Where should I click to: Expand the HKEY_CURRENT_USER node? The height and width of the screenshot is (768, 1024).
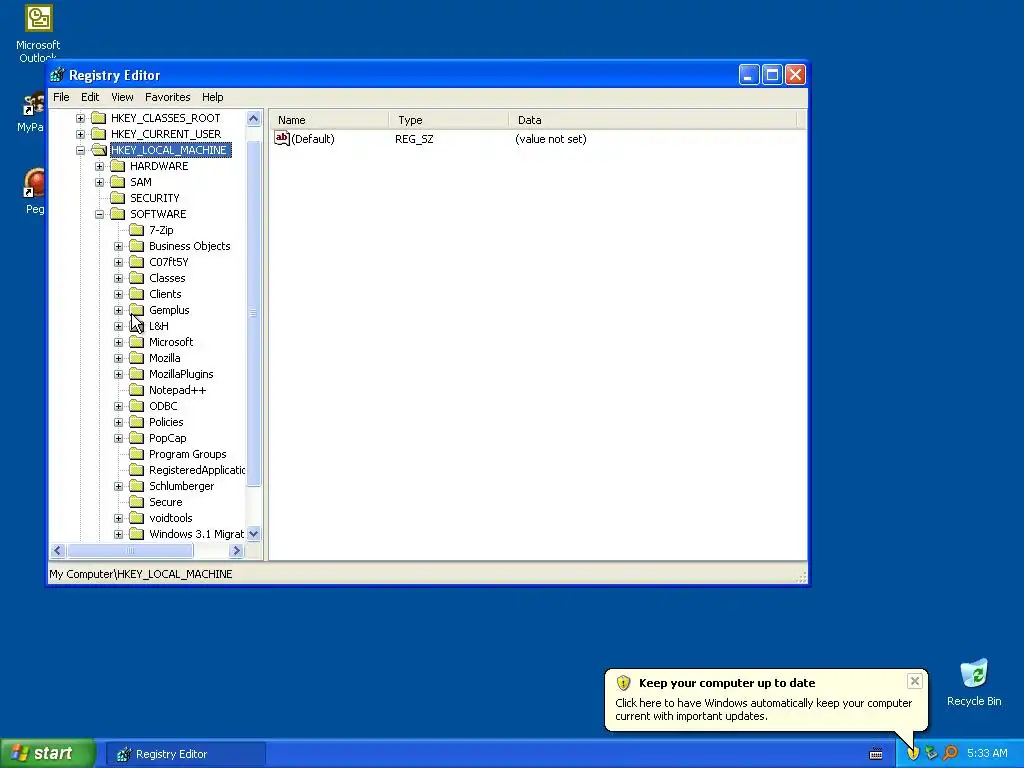(x=80, y=134)
